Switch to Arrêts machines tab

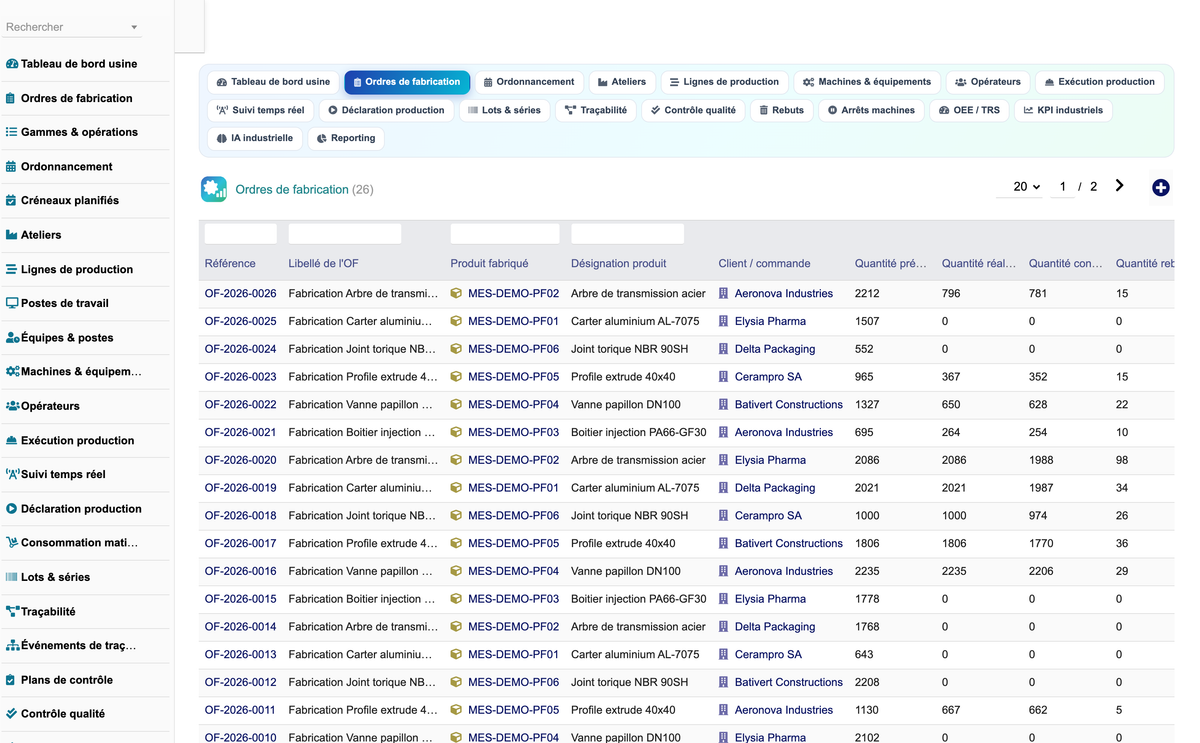(x=871, y=110)
